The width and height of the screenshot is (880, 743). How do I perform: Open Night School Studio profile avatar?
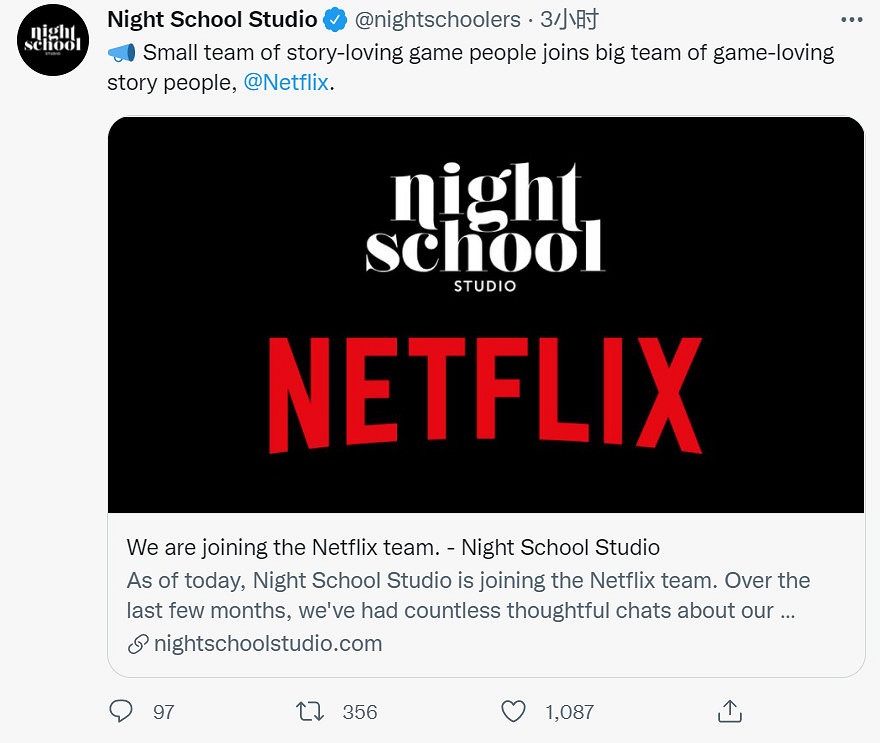52,42
